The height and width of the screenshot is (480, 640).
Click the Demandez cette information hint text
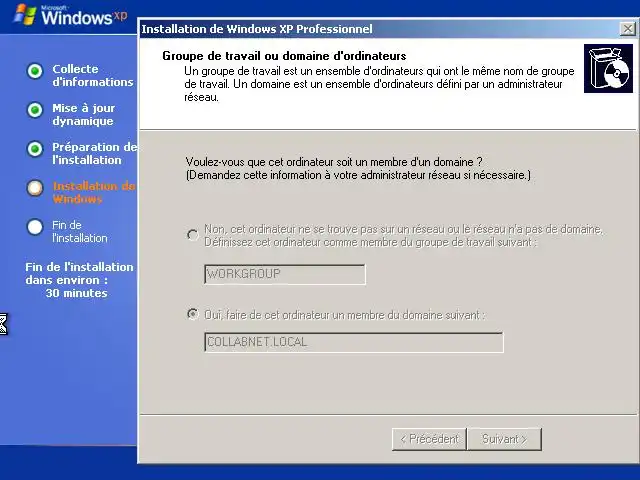[x=358, y=175]
